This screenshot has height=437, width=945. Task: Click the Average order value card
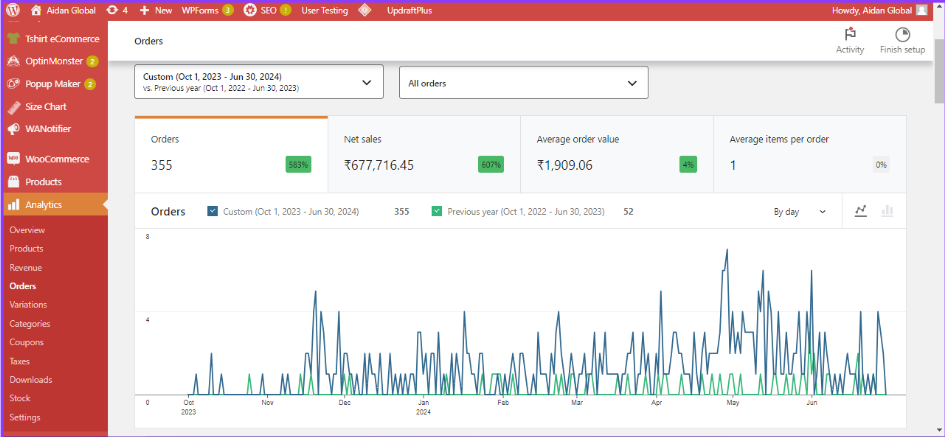(x=616, y=153)
